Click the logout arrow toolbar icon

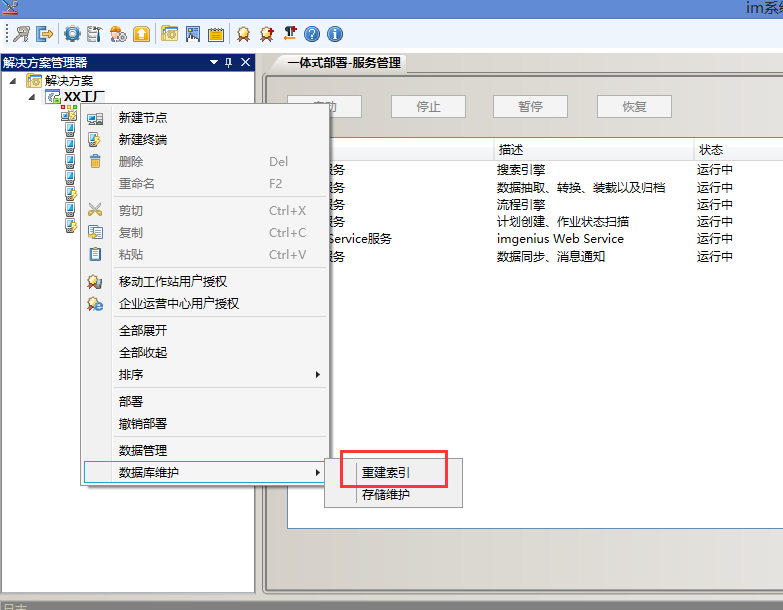[45, 34]
